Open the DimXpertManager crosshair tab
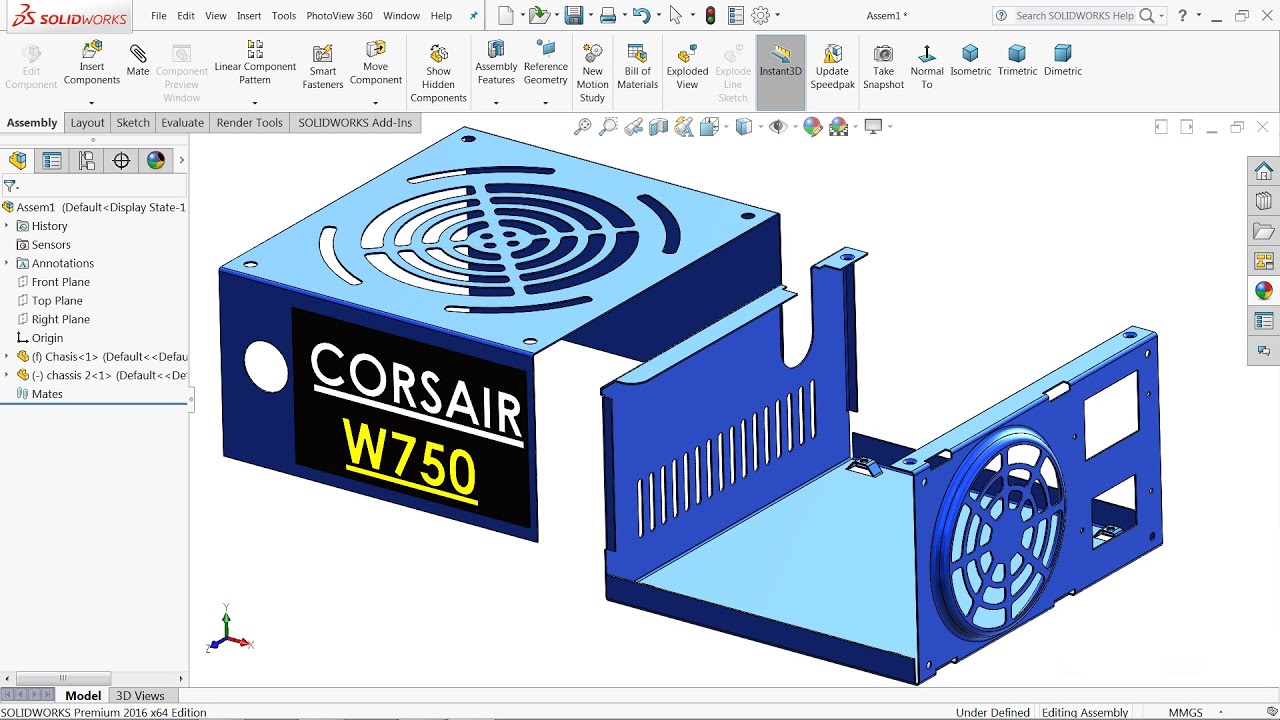The width and height of the screenshot is (1280, 720). (x=121, y=160)
